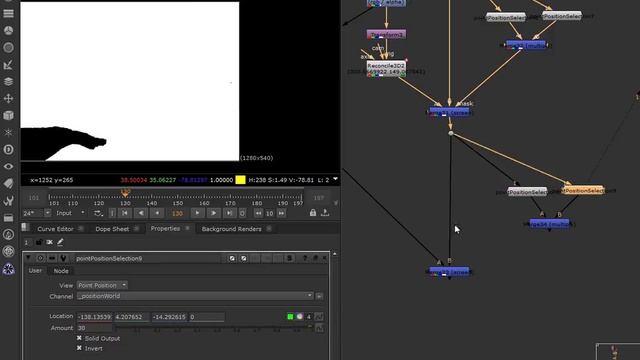Click the animation curve button beside Amount

pos(319,328)
